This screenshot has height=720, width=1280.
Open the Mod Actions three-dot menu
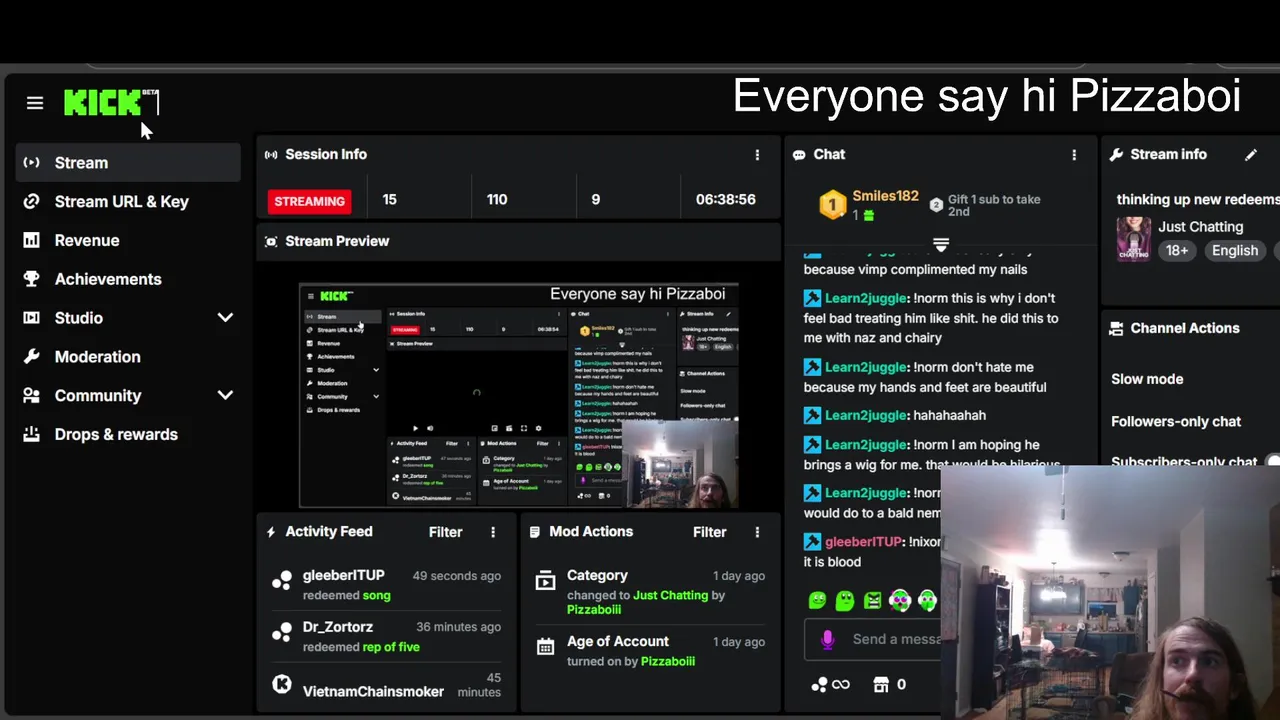click(x=757, y=532)
